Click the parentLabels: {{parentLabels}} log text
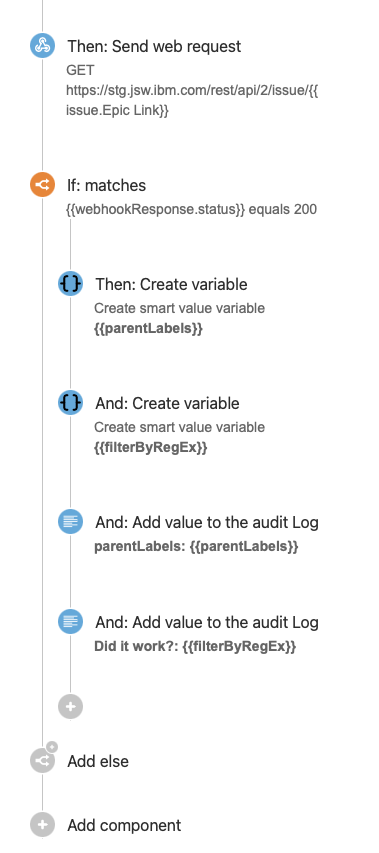 pos(196,546)
